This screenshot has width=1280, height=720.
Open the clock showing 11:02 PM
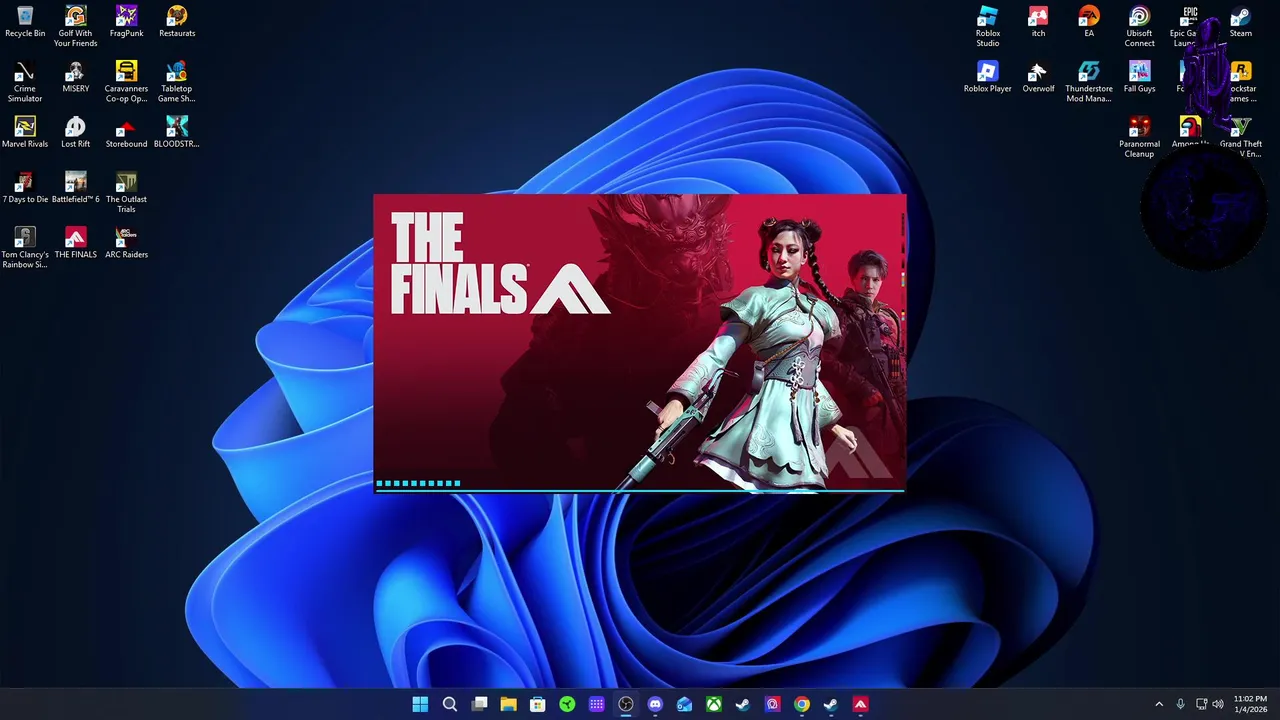pyautogui.click(x=1250, y=704)
